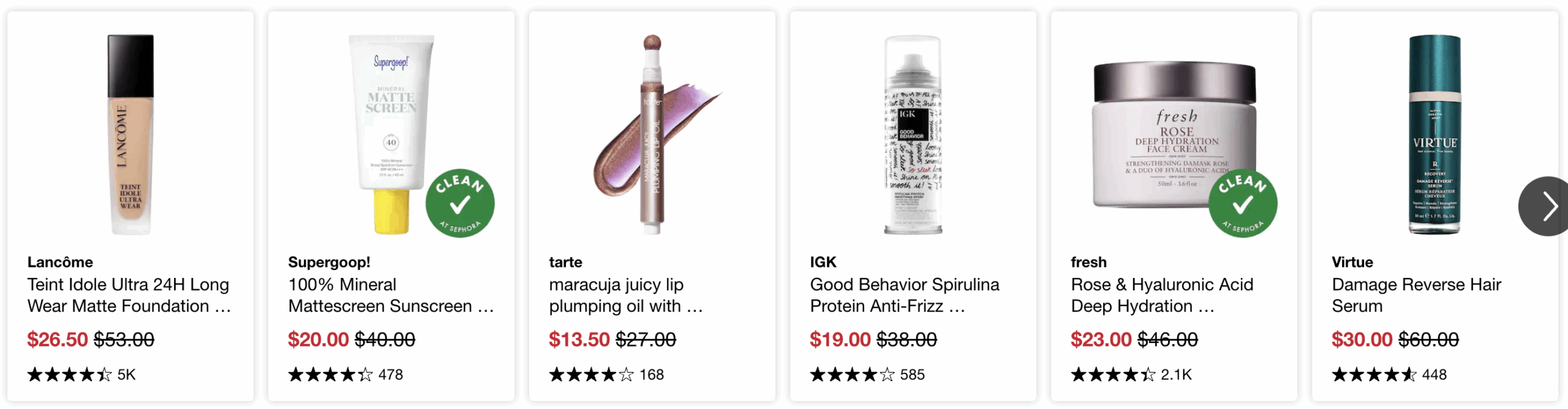View the fresh Rose face cream jar
This screenshot has height=409, width=1568.
(x=1174, y=135)
